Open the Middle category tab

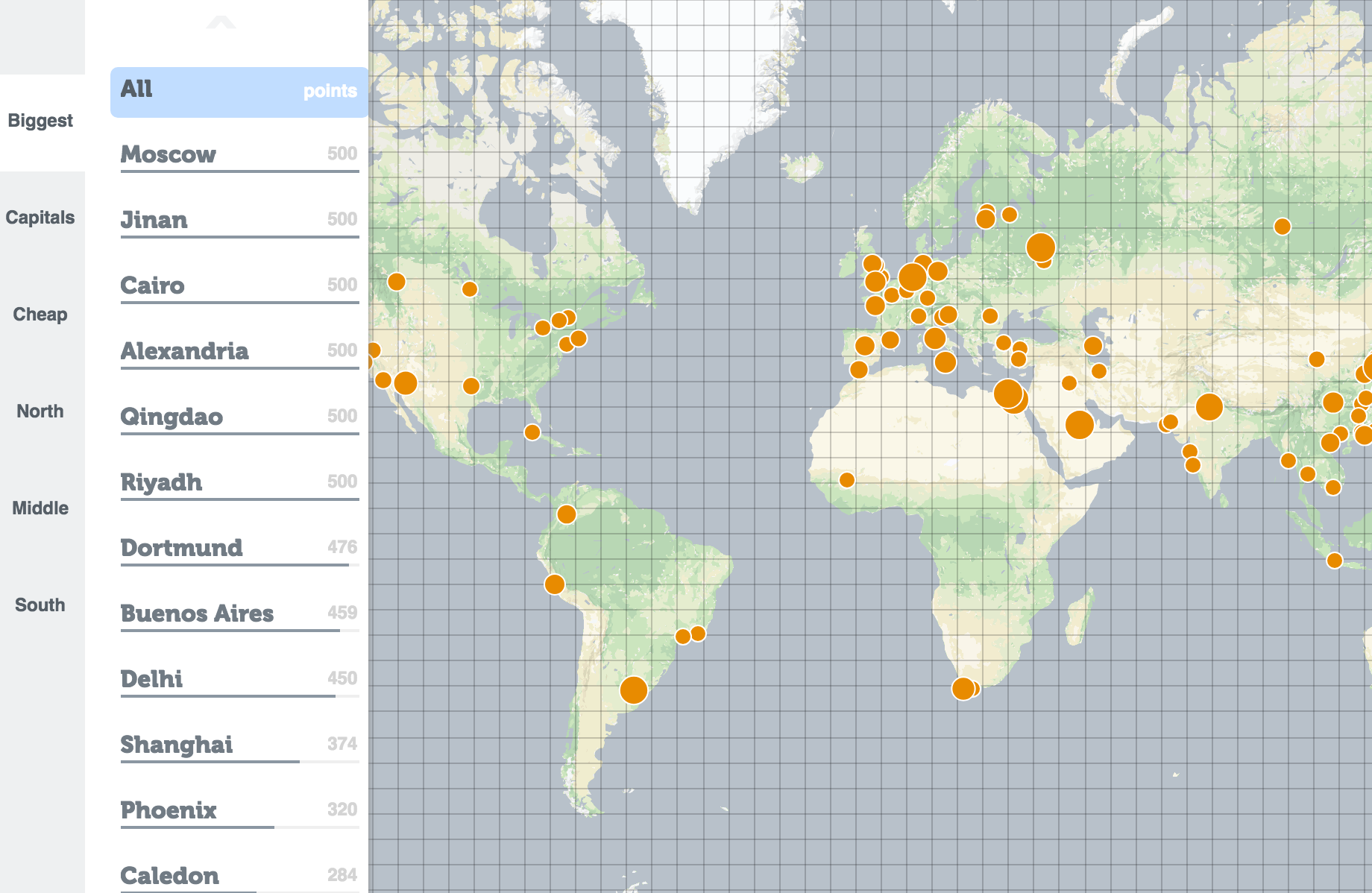click(40, 508)
